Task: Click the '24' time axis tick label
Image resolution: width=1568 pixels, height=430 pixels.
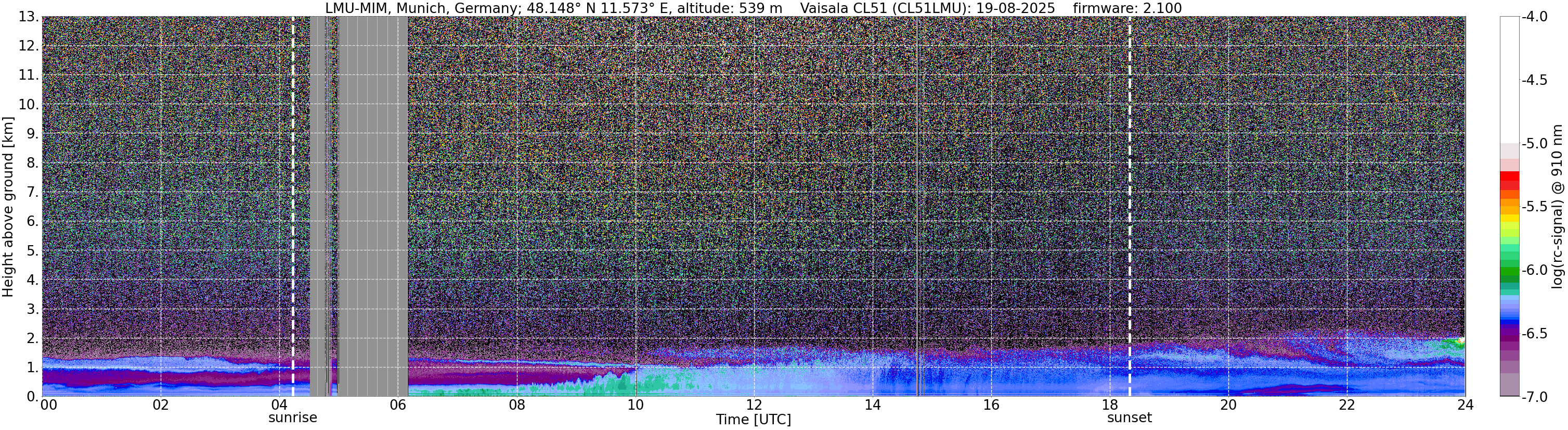Action: 1465,405
